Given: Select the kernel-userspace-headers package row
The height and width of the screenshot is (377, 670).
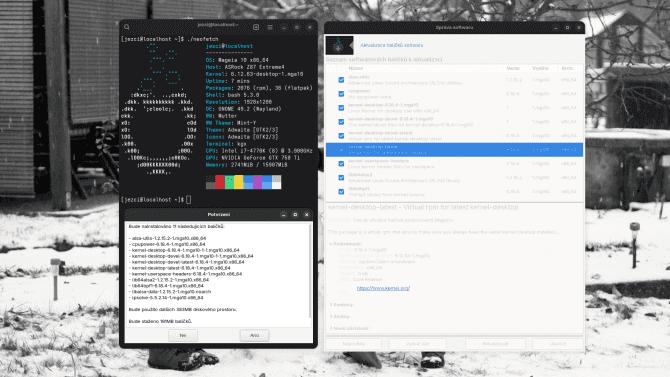Looking at the screenshot, I should [x=455, y=164].
